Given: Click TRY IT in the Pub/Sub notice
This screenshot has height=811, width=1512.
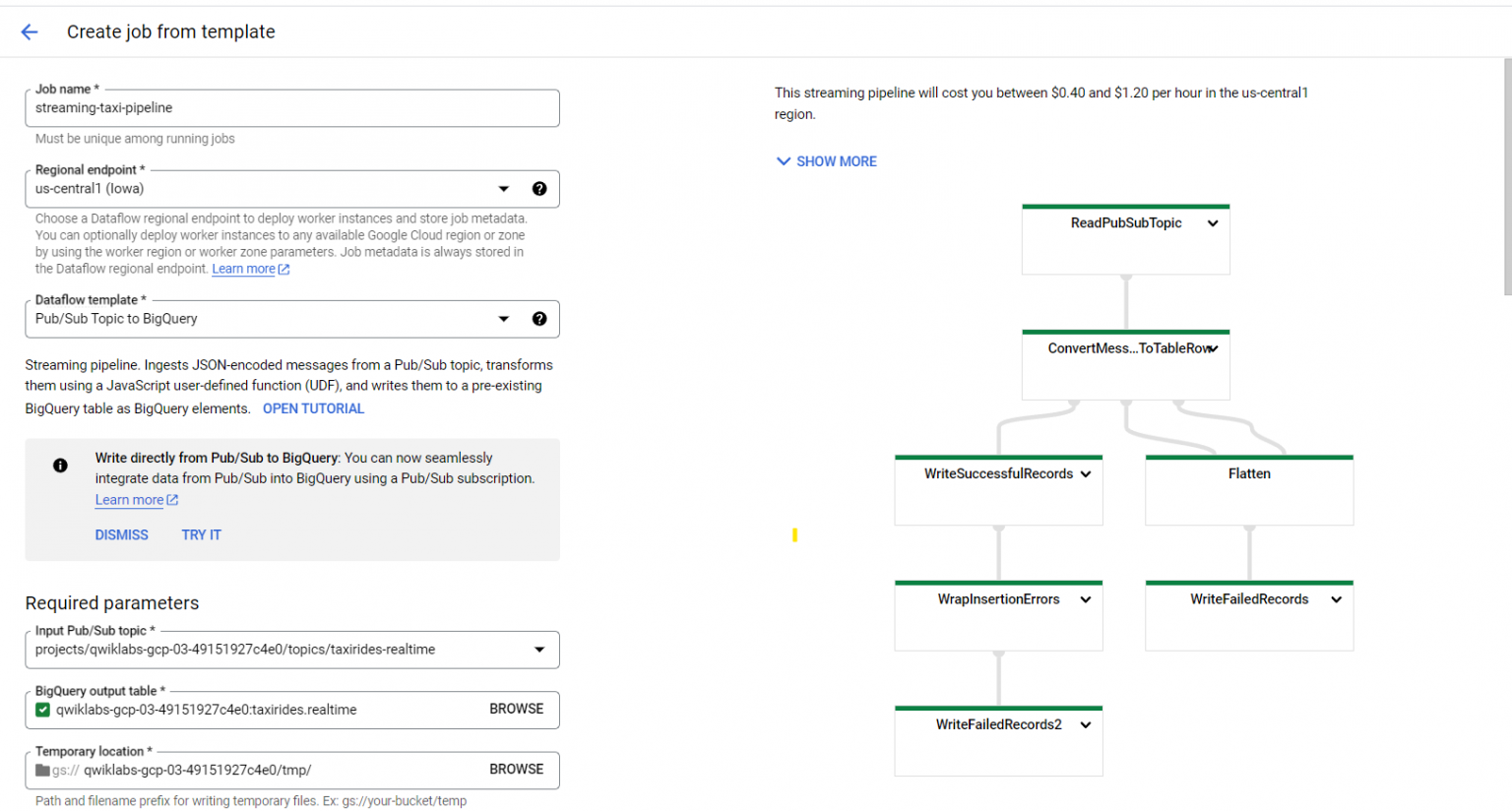Looking at the screenshot, I should coord(201,534).
